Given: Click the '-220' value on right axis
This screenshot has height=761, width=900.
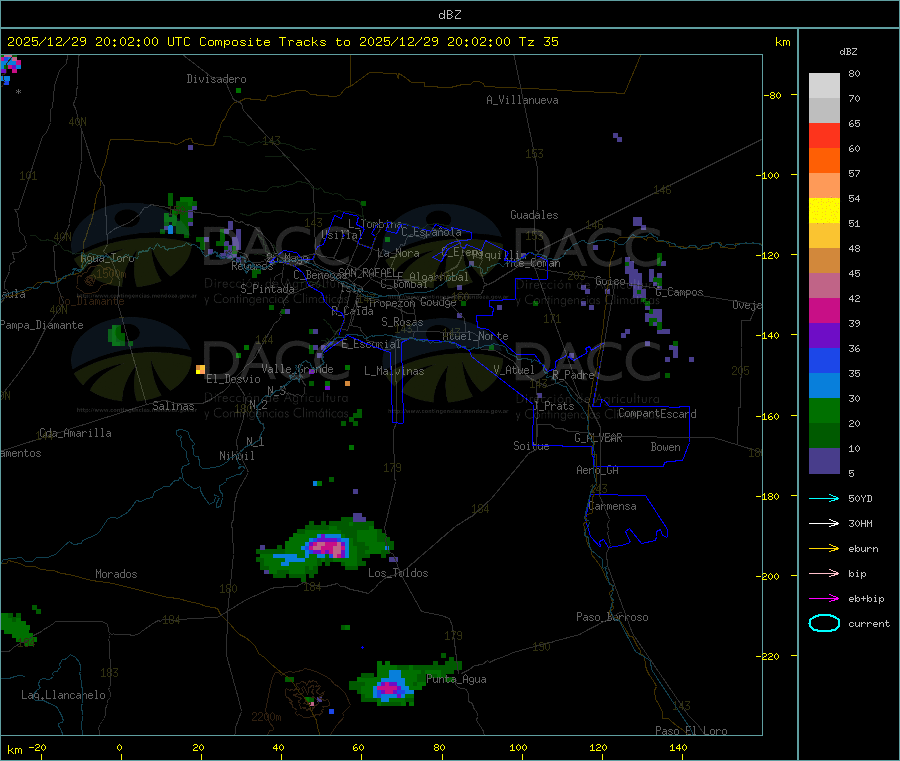Looking at the screenshot, I should 770,657.
